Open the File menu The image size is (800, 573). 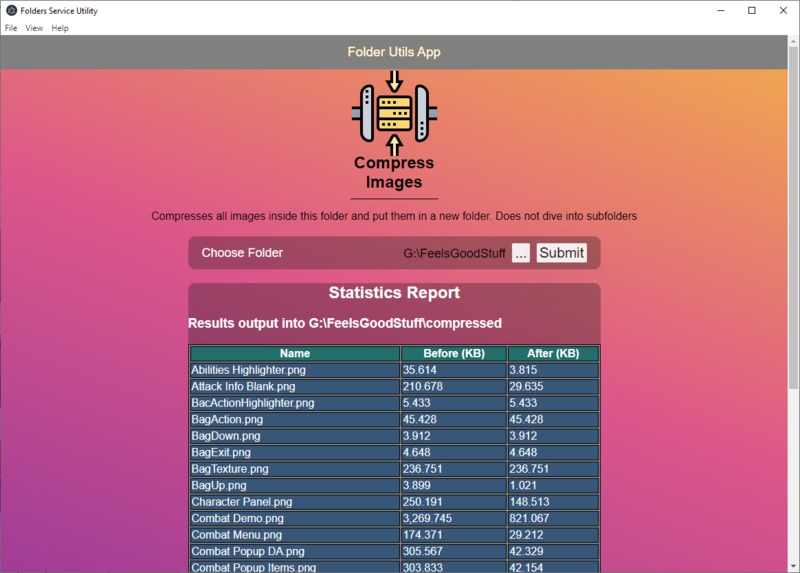pos(11,28)
